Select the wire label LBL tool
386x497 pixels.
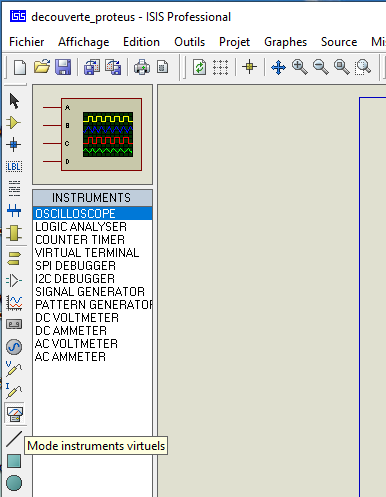click(14, 166)
